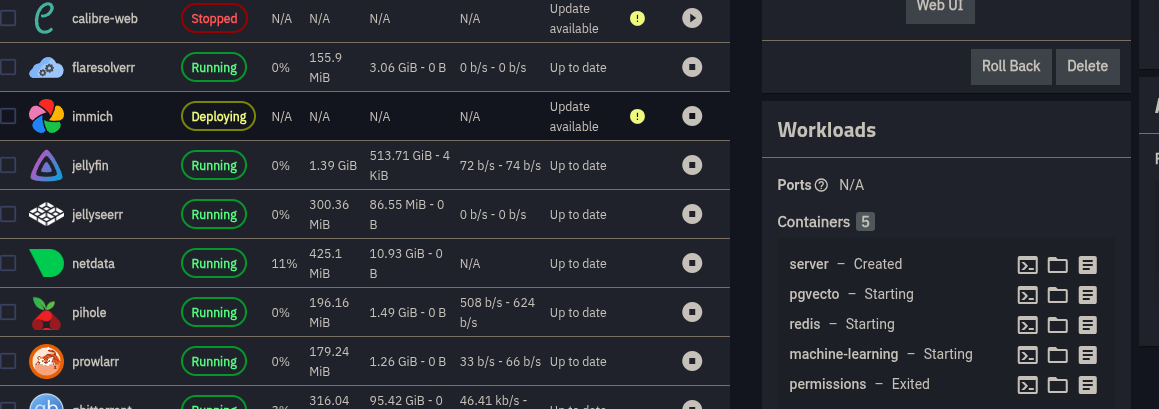Screen dimensions: 1159x409
Task: Check the netdata app checkbox
Action: pyautogui.click(x=8, y=264)
